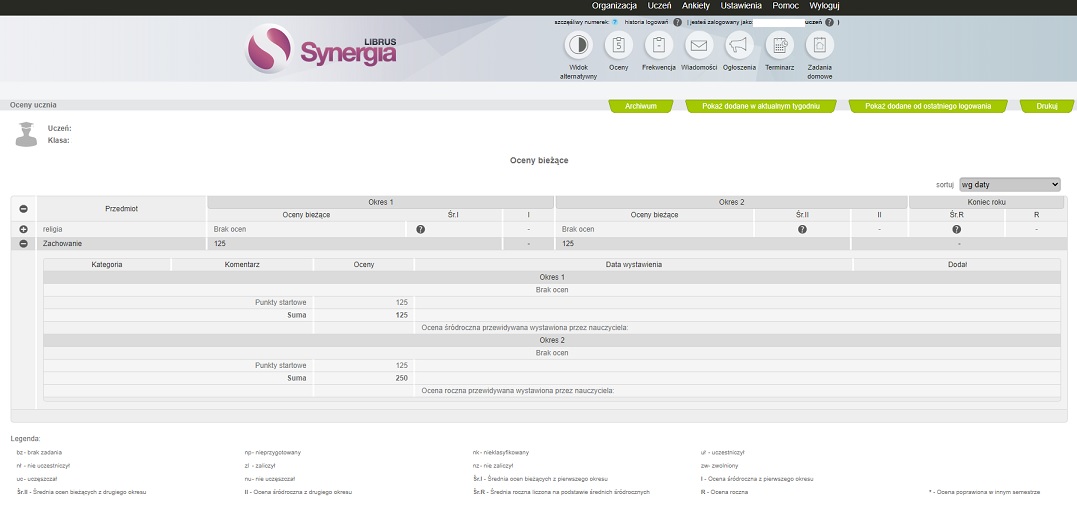This screenshot has width=1077, height=505.
Task: Click the Dodał column header
Action: 957,265
